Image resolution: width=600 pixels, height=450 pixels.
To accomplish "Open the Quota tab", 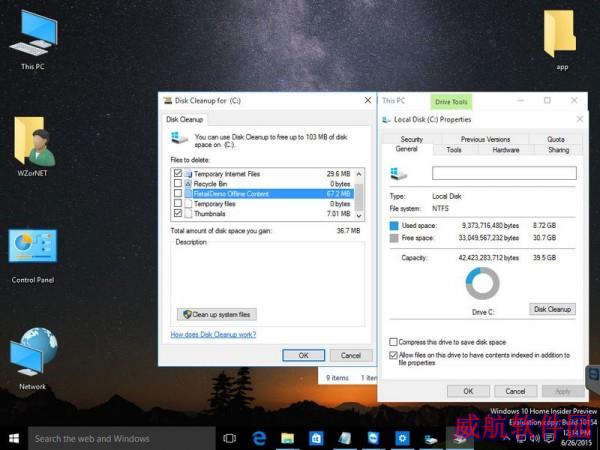I will (556, 139).
